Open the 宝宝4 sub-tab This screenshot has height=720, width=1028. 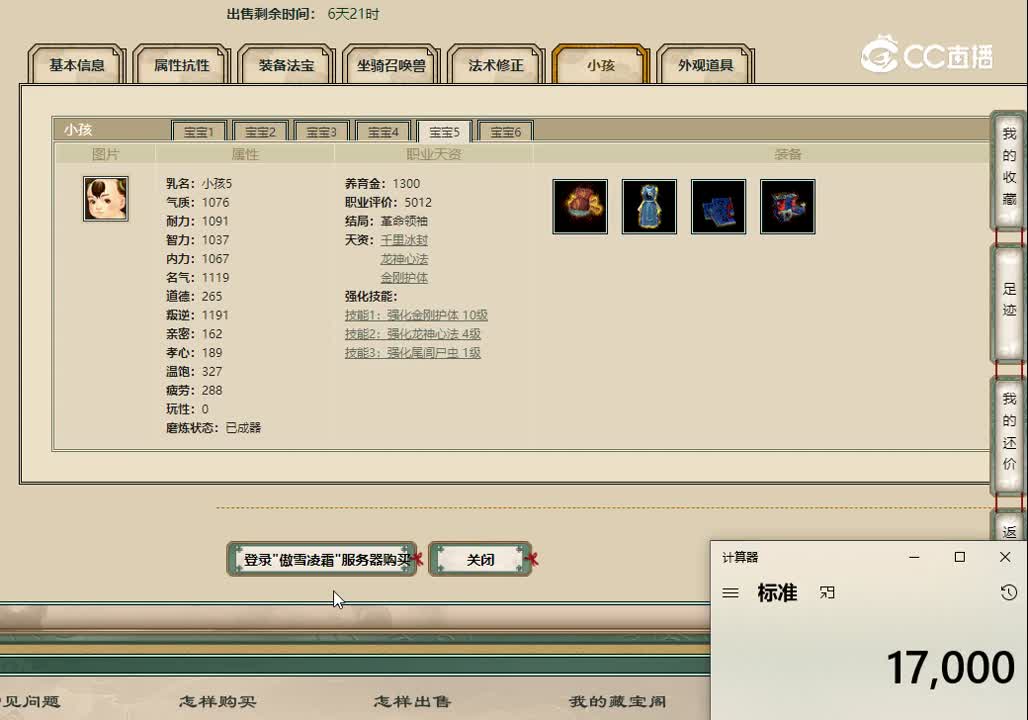tap(383, 131)
